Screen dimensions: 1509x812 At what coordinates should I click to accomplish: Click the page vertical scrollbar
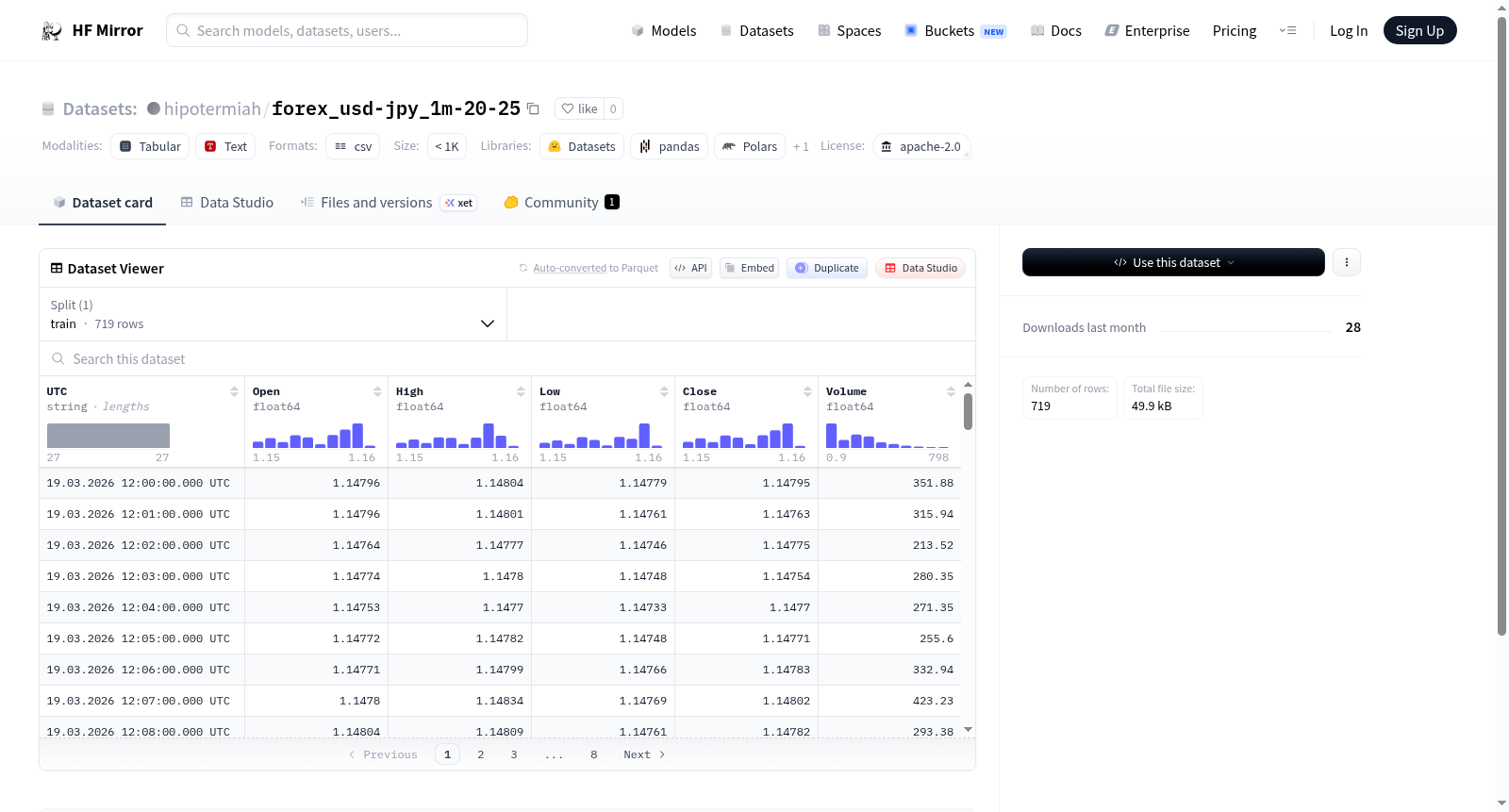coord(1501,325)
